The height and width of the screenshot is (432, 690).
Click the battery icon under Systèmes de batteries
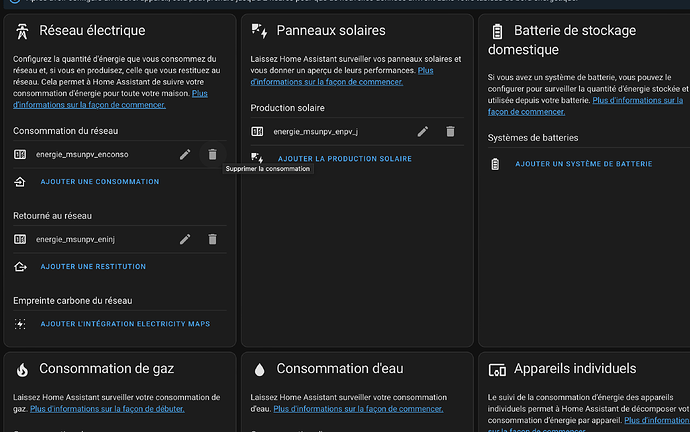tap(494, 164)
